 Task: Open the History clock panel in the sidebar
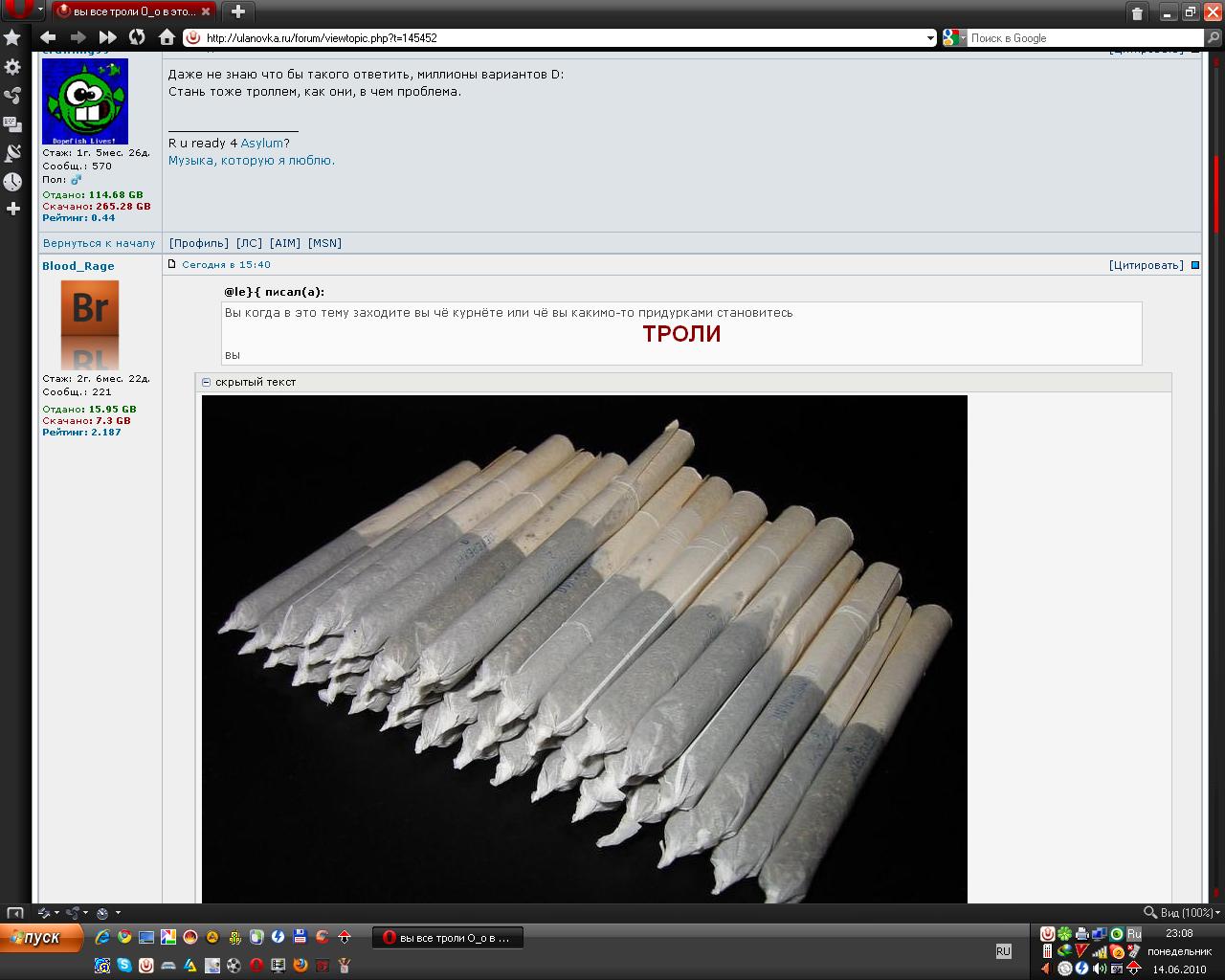(x=12, y=182)
